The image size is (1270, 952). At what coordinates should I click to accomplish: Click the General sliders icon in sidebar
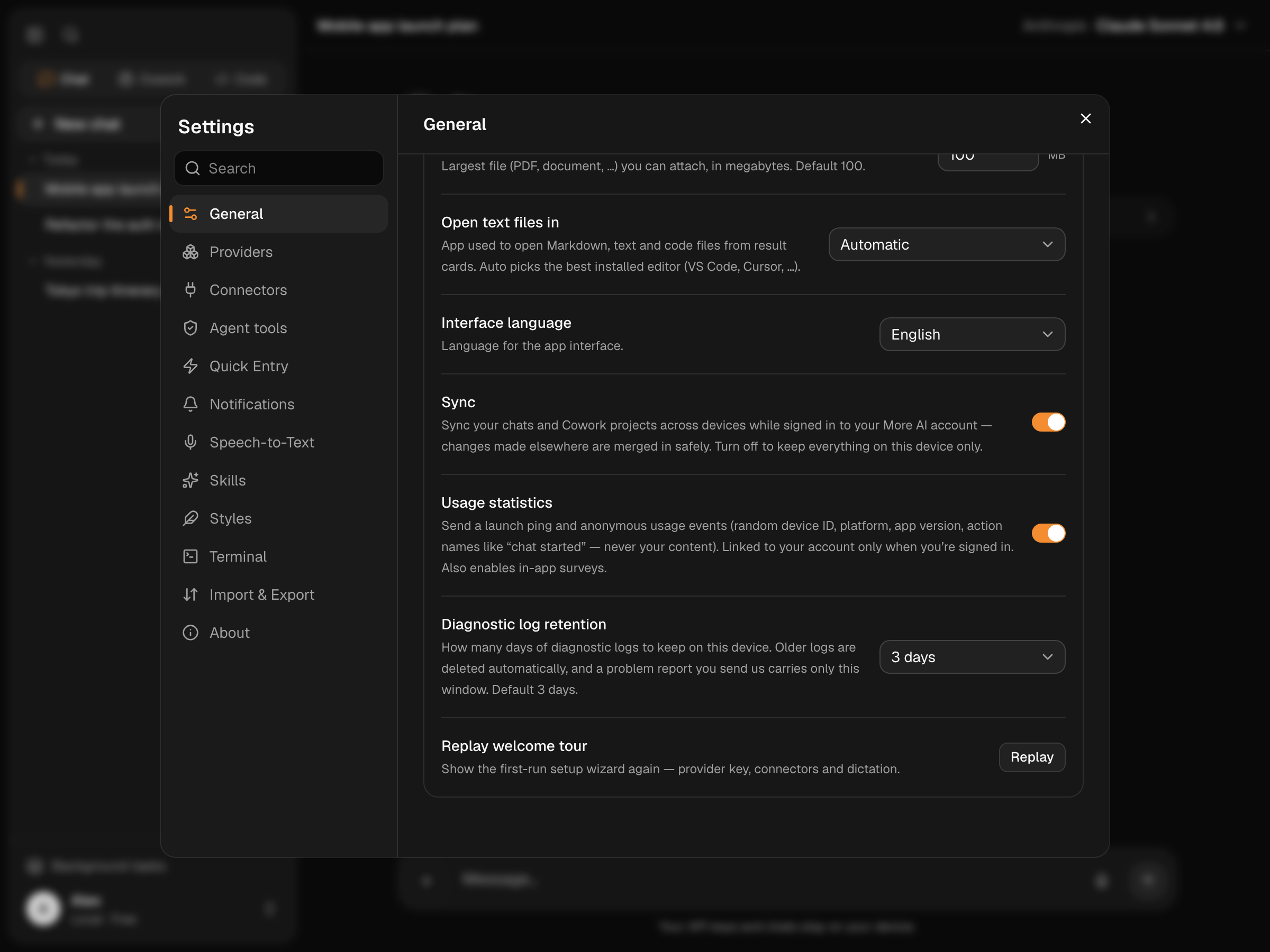pos(190,214)
